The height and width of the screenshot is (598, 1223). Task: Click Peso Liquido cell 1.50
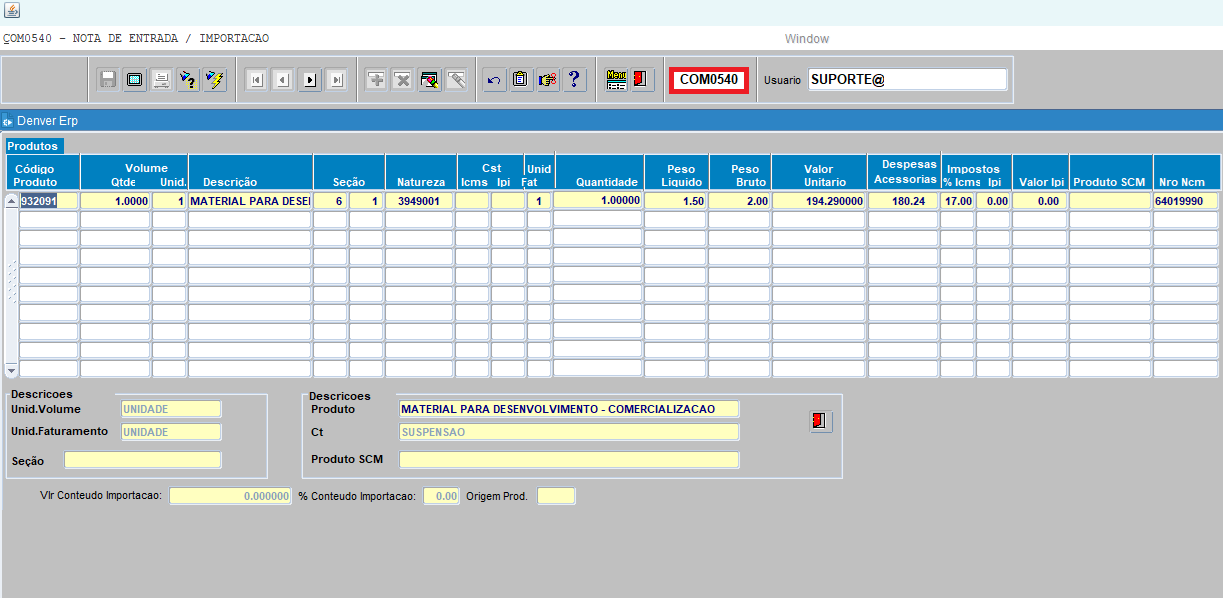click(676, 201)
